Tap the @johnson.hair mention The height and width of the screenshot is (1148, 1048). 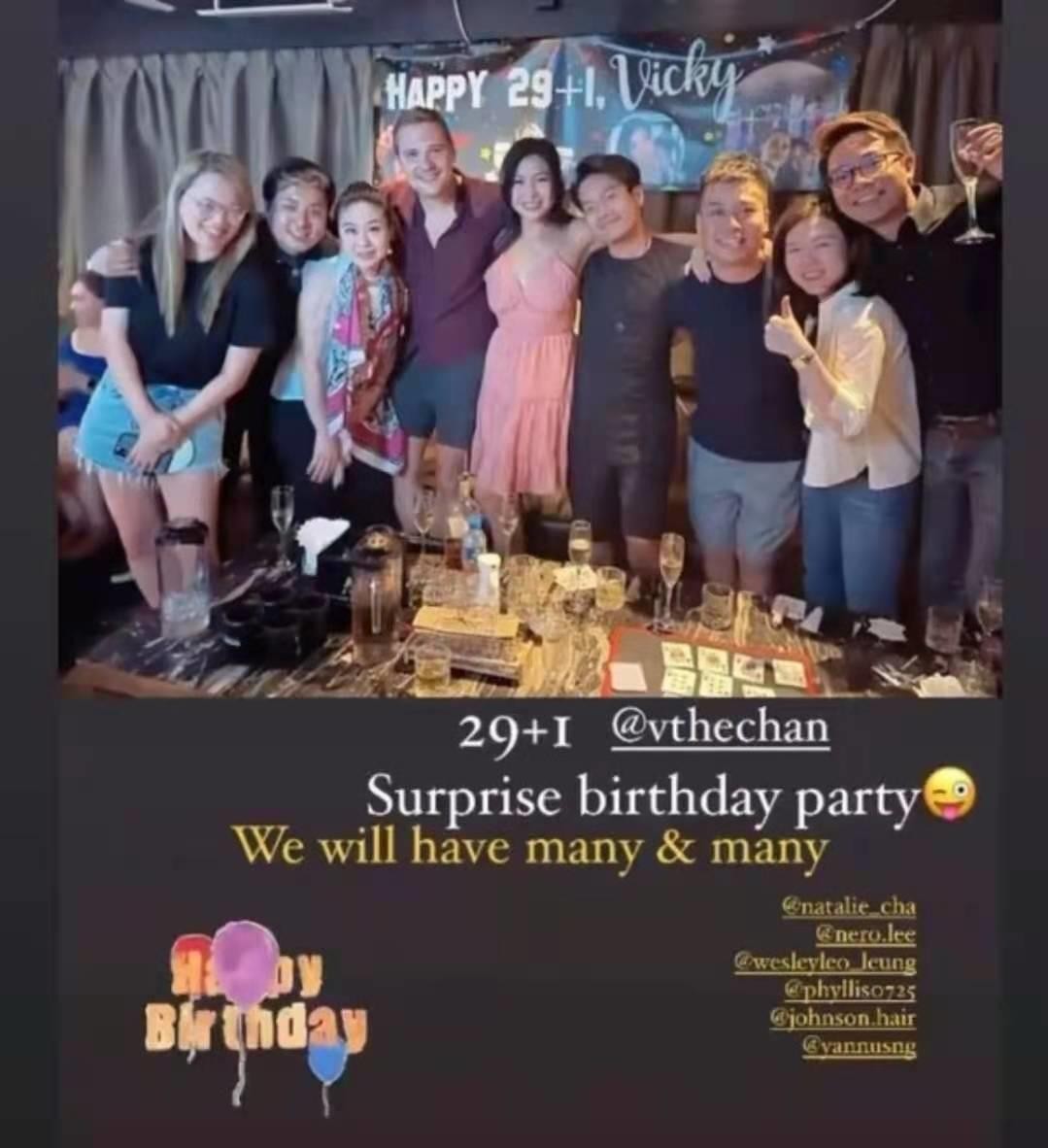(x=843, y=1018)
